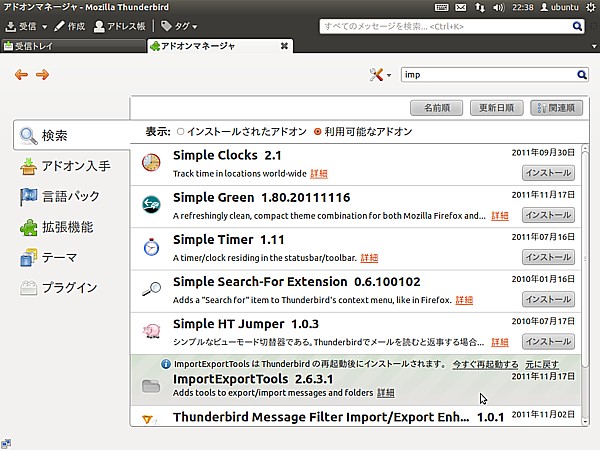Open the add-on tools wrench menu
This screenshot has height=450, width=600.
coord(380,75)
